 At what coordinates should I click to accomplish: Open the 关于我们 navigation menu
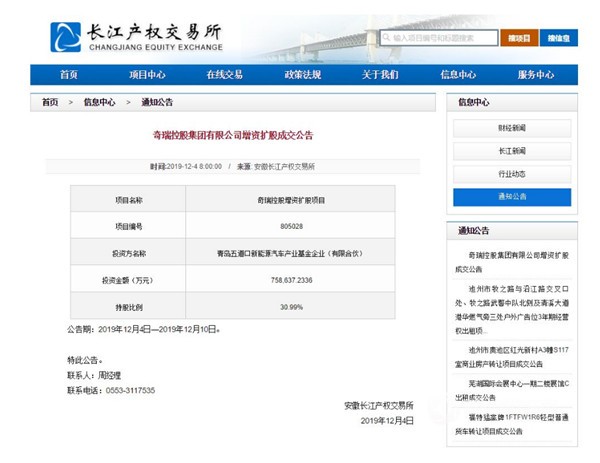pyautogui.click(x=380, y=75)
